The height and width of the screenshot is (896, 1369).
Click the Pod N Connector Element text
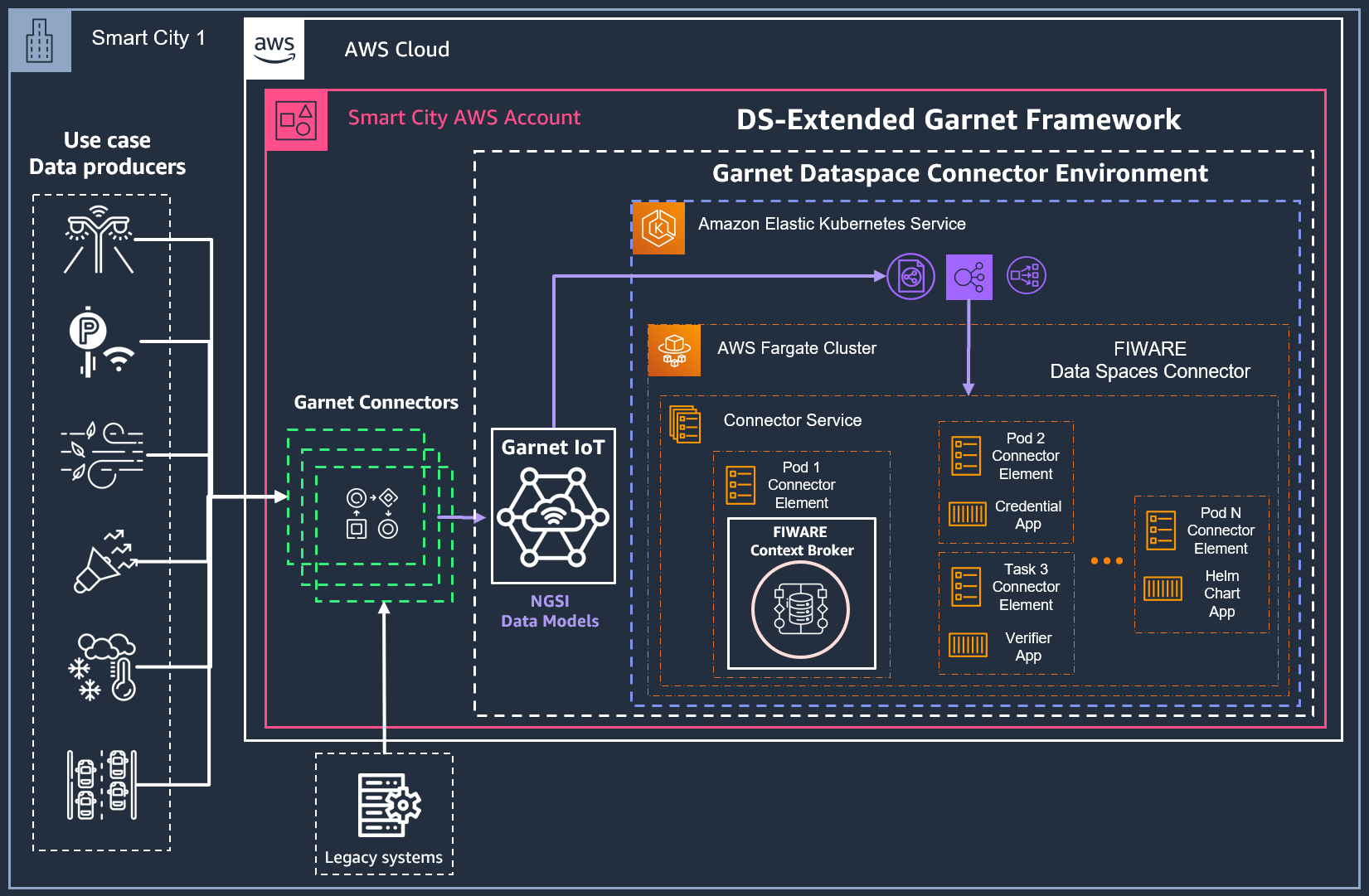pyautogui.click(x=1221, y=530)
